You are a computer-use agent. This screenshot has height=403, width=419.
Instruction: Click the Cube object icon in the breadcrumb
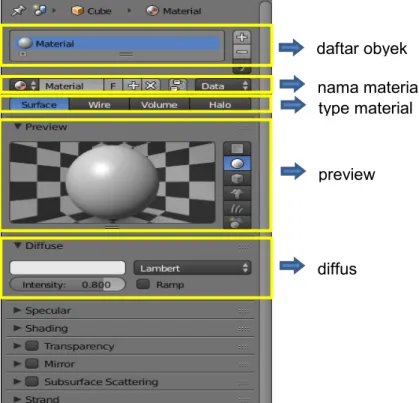click(x=77, y=11)
